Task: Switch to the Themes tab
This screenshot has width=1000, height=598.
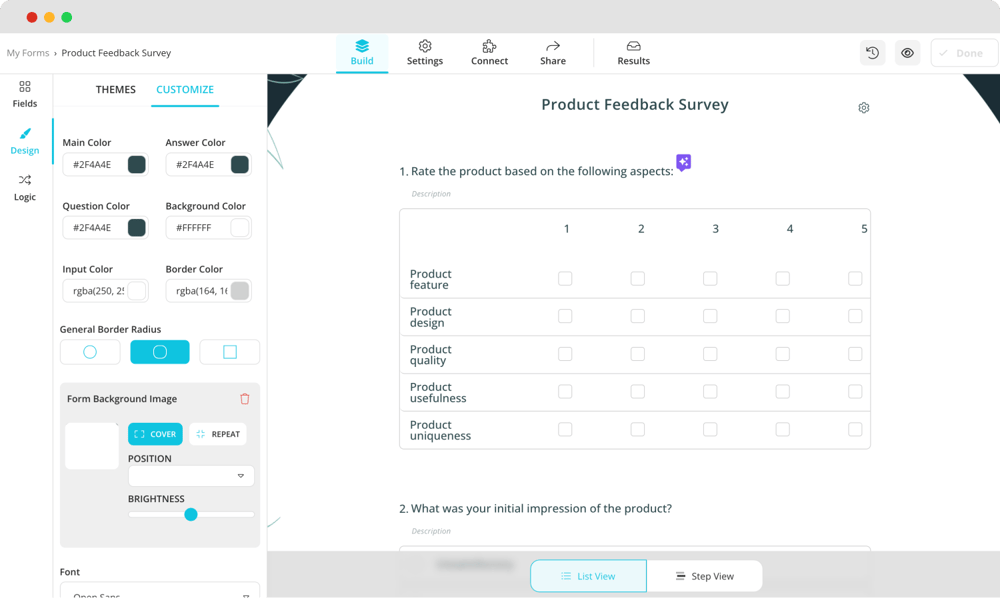Action: 116,90
